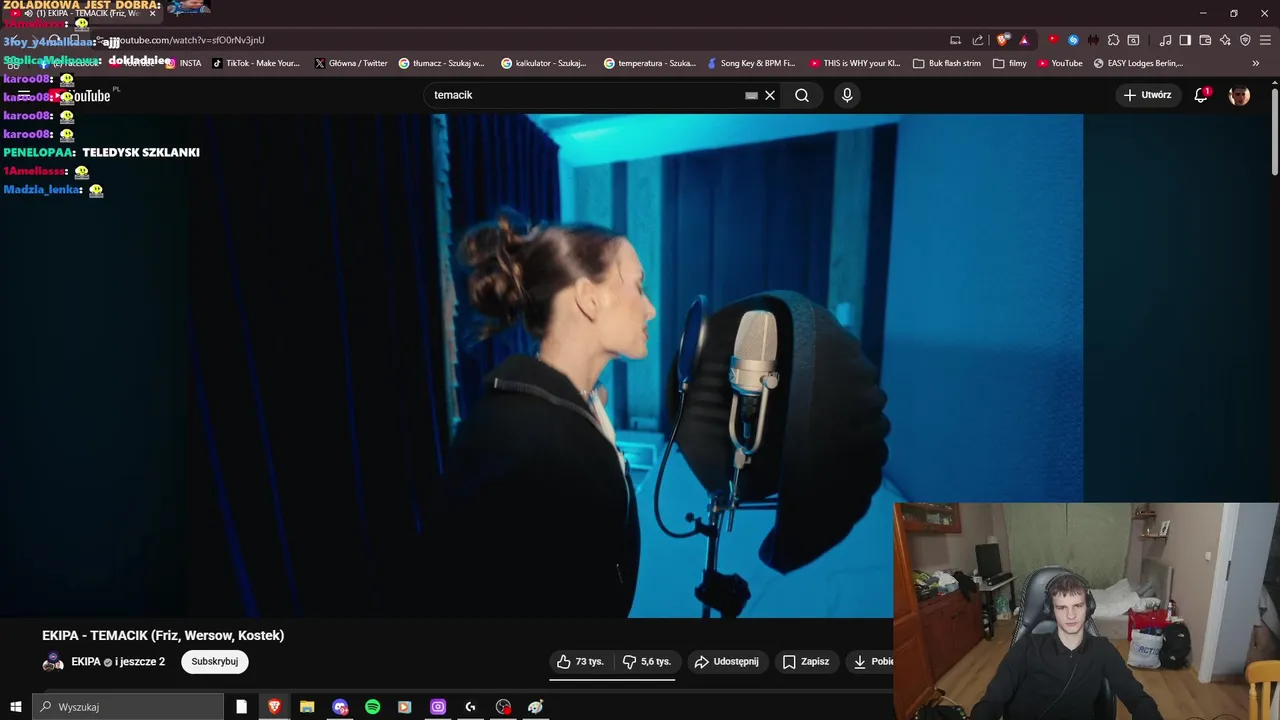Screen dimensions: 1280x720
Task: Open the INSTA bookmark
Action: [x=183, y=63]
